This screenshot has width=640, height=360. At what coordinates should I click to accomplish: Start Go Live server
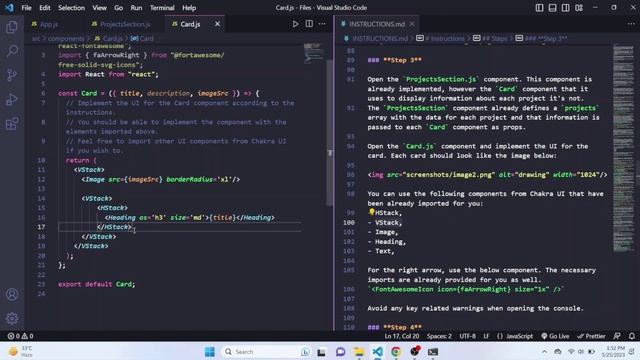point(555,336)
